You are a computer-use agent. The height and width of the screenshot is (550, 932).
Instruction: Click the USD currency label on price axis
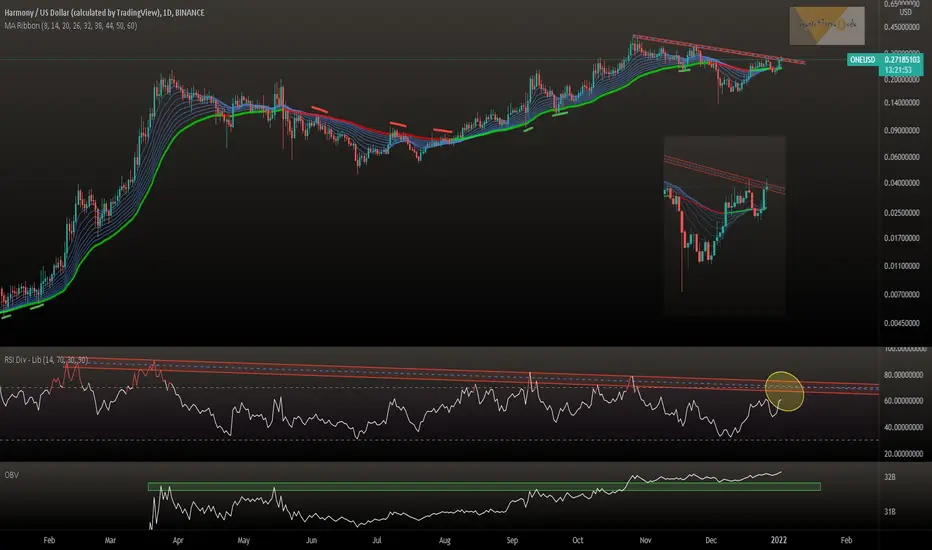click(905, 12)
